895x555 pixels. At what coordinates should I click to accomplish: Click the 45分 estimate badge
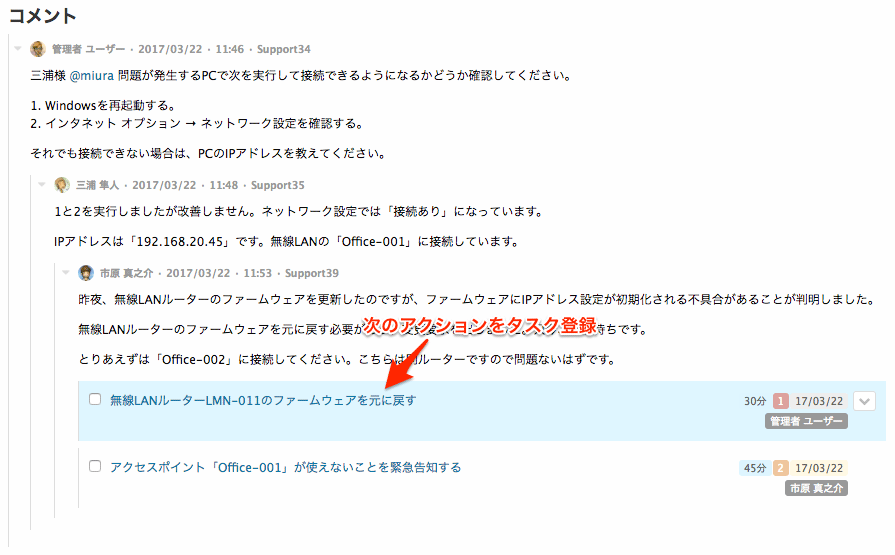(x=755, y=468)
